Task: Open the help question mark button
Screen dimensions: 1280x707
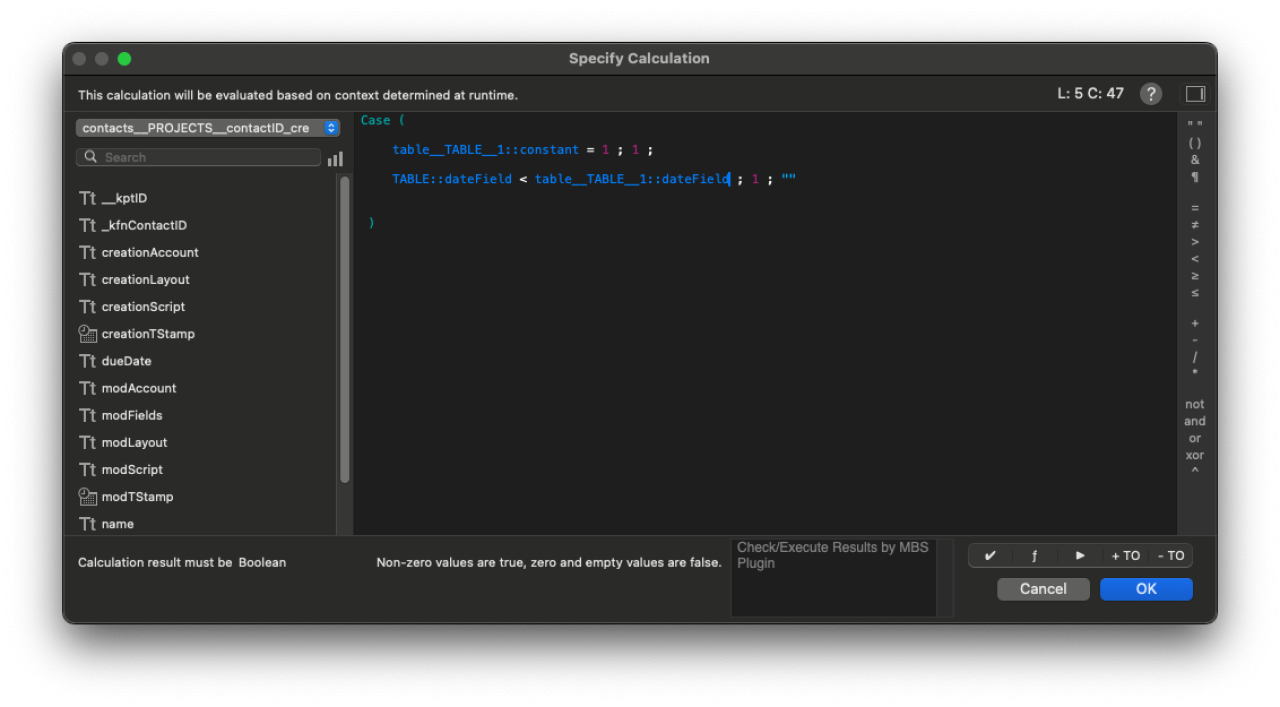Action: pos(1151,94)
